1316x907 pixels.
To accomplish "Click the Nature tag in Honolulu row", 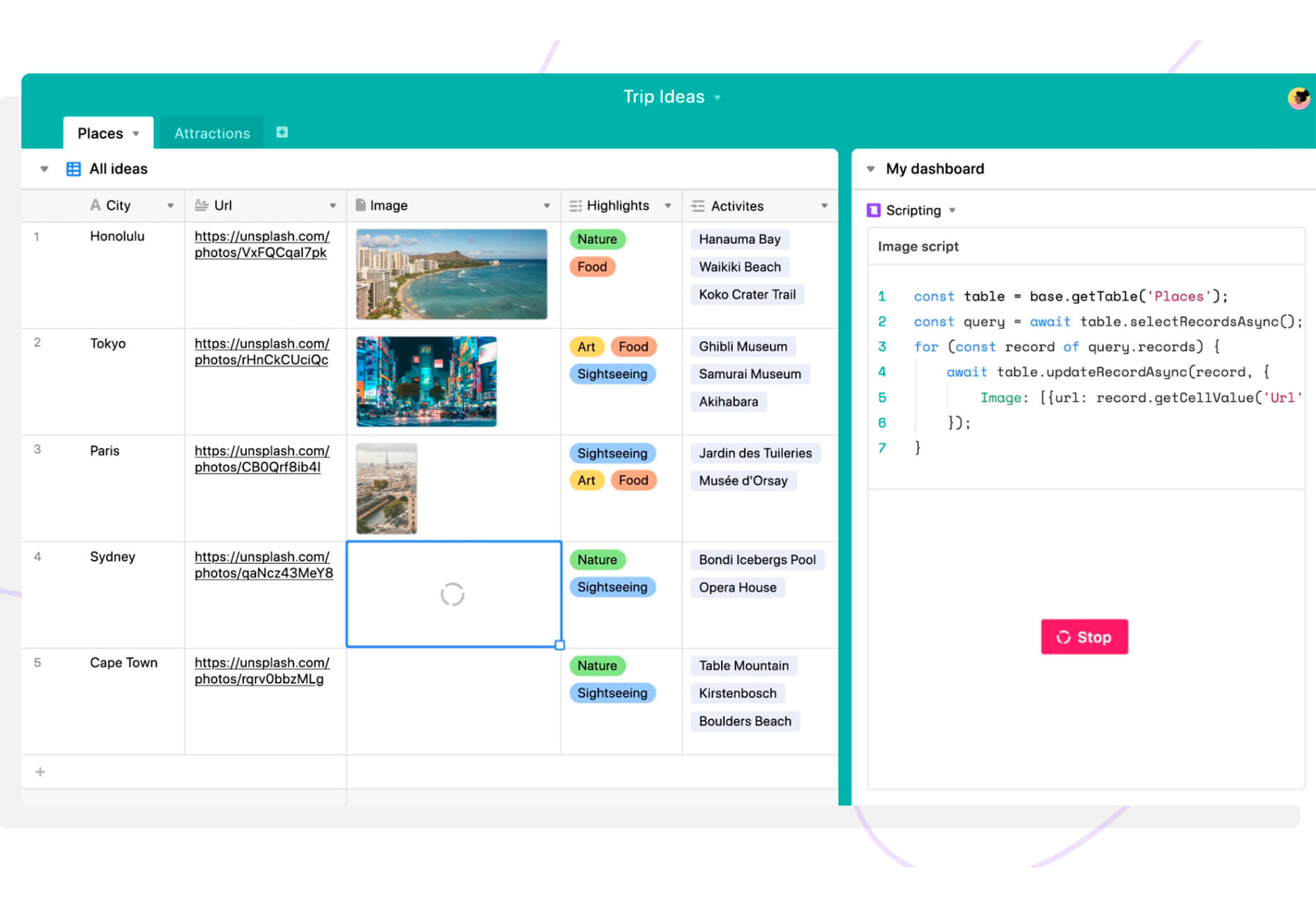I will tap(597, 239).
